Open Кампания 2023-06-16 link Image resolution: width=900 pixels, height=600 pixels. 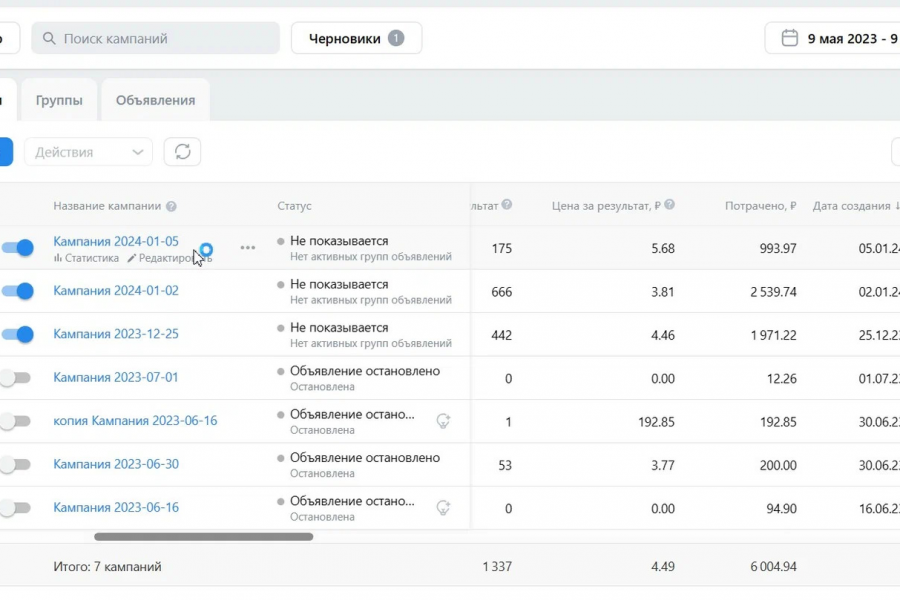116,508
